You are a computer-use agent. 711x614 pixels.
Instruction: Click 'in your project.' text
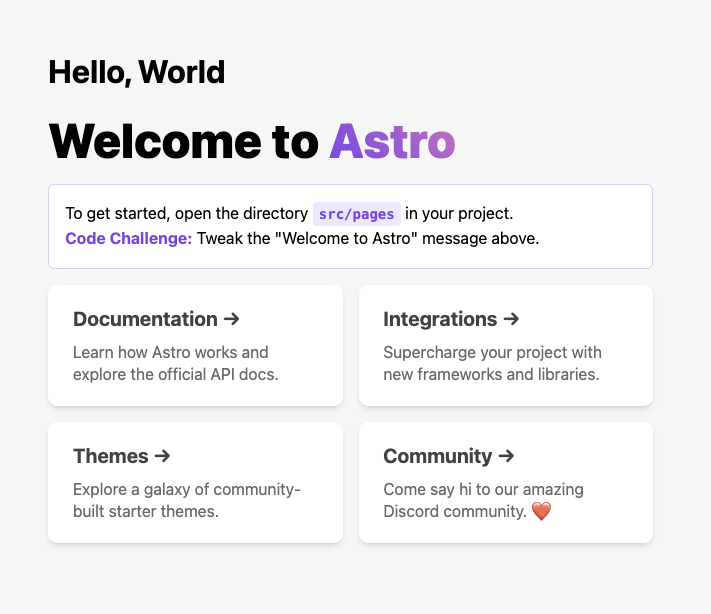click(x=459, y=214)
